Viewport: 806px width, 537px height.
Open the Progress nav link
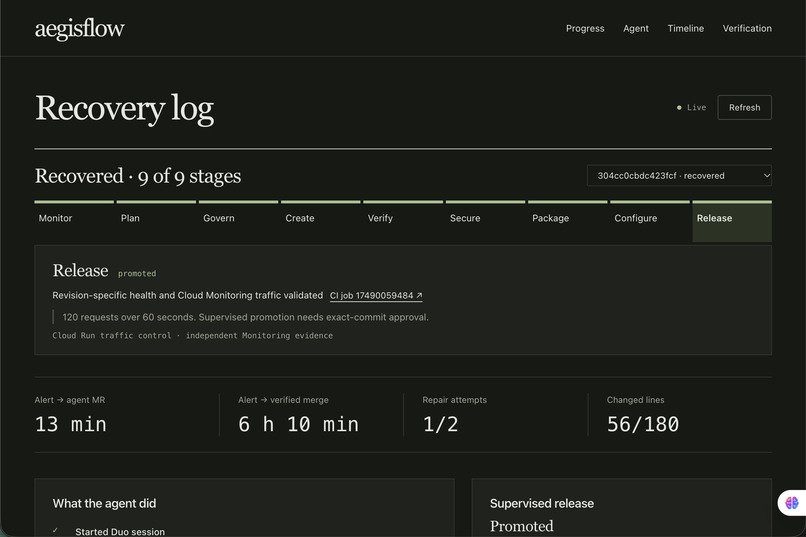[x=585, y=29]
